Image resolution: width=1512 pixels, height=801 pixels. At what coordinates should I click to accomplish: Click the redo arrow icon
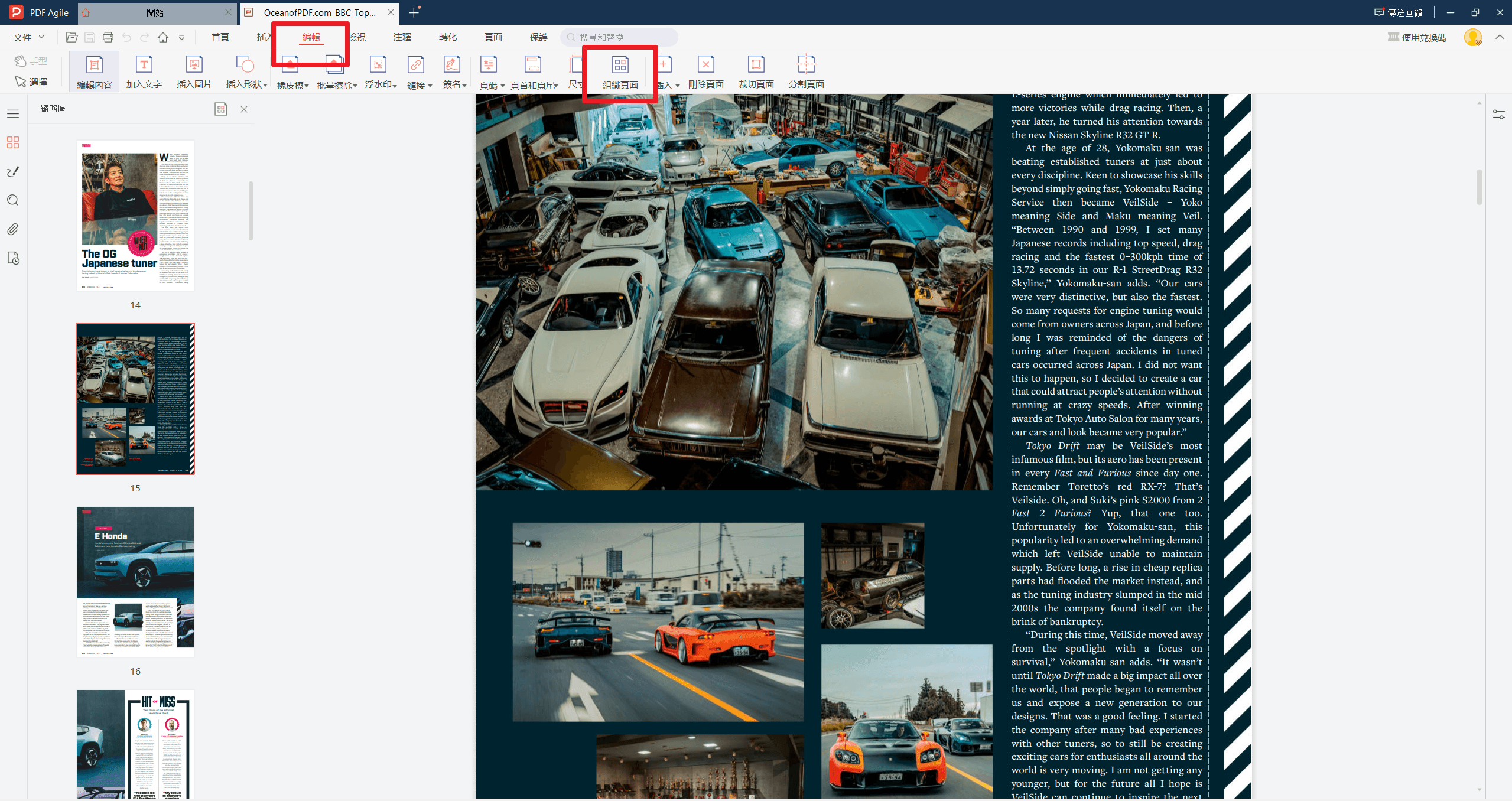point(145,37)
